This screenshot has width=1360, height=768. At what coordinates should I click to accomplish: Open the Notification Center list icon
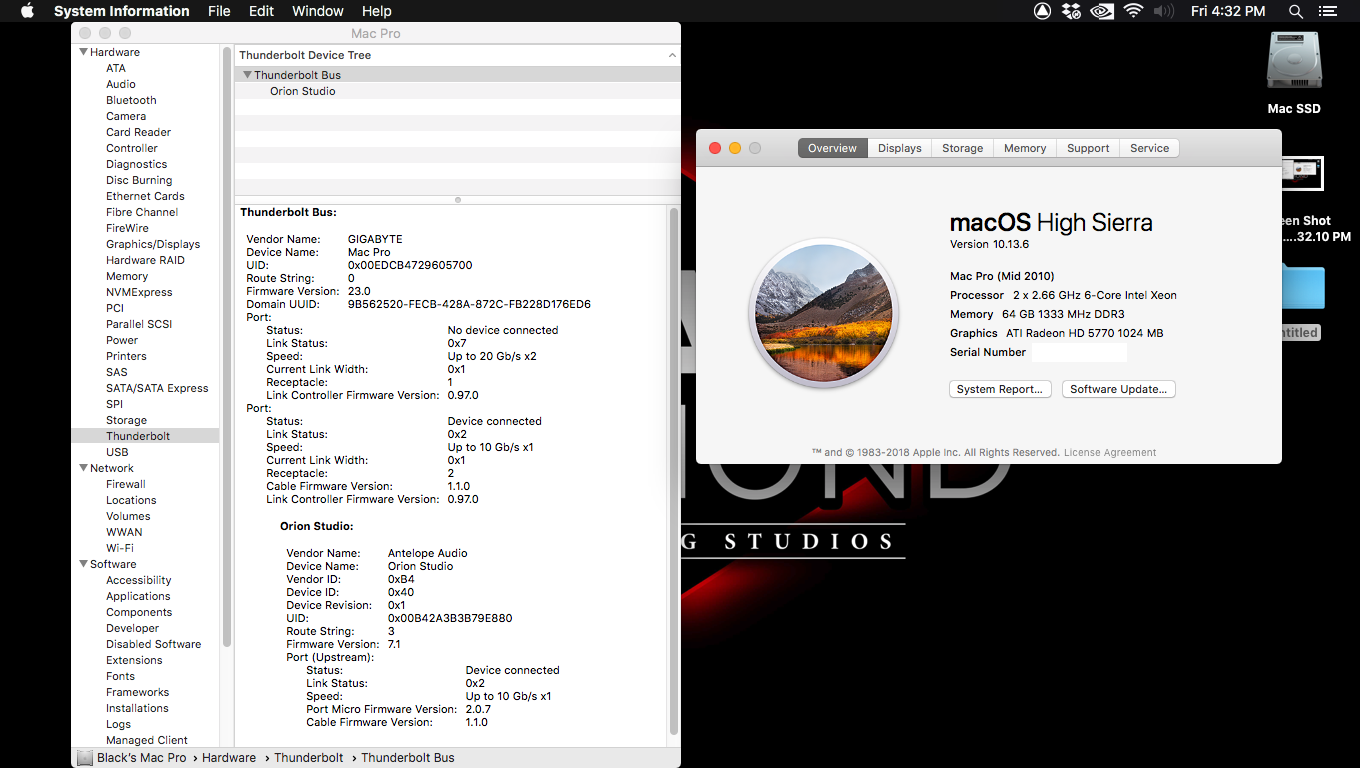click(x=1328, y=11)
